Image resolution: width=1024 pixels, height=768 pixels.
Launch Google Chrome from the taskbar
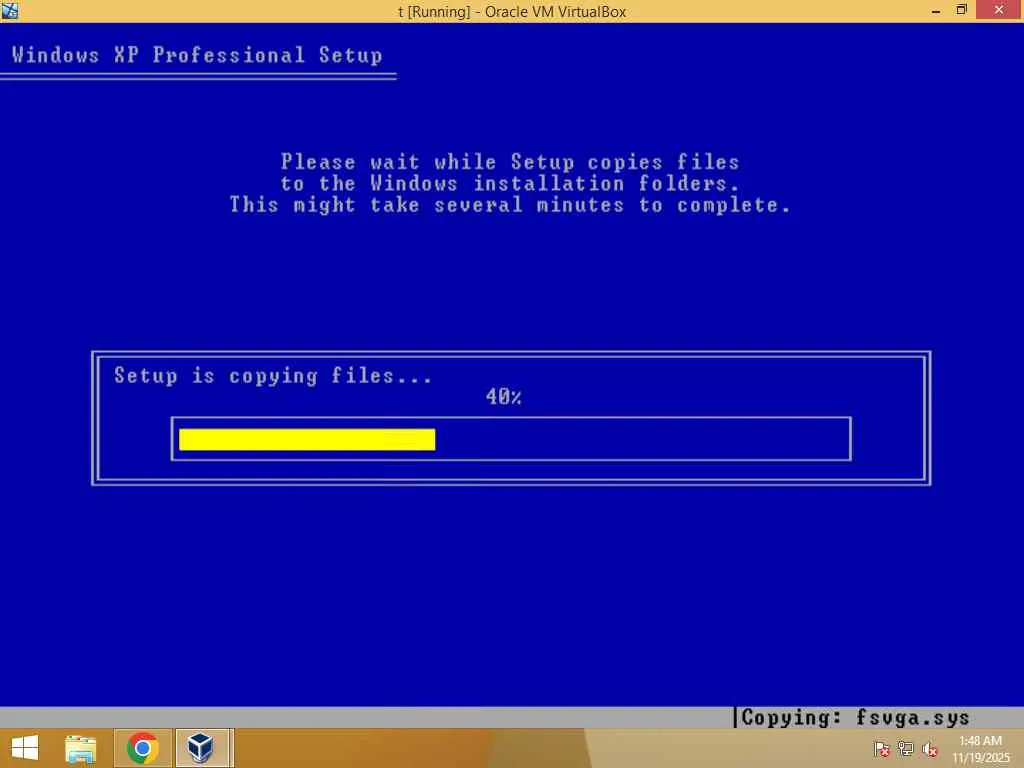point(142,748)
